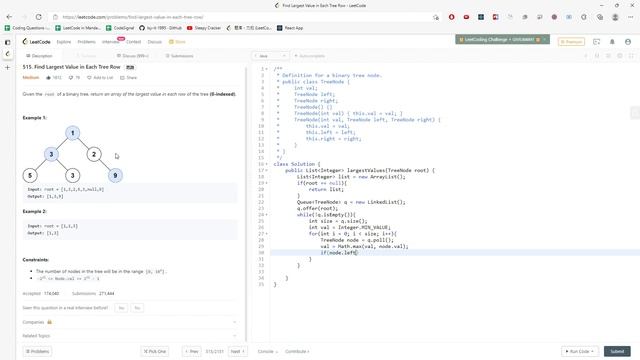The height and width of the screenshot is (360, 640).
Task: Click tree node 9 in Example 1 image
Action: (115, 176)
